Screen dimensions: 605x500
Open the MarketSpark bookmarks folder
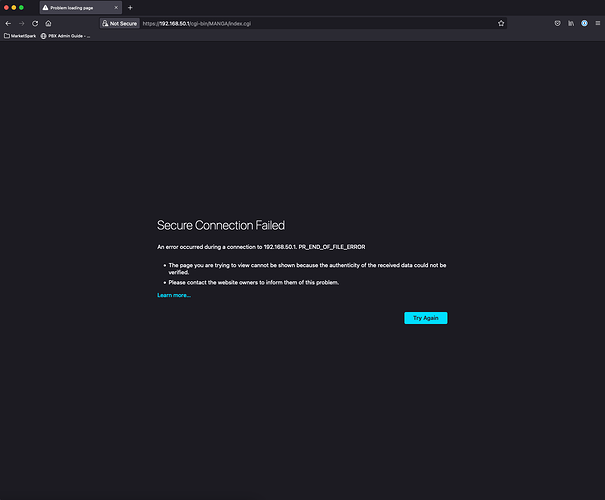click(x=20, y=36)
